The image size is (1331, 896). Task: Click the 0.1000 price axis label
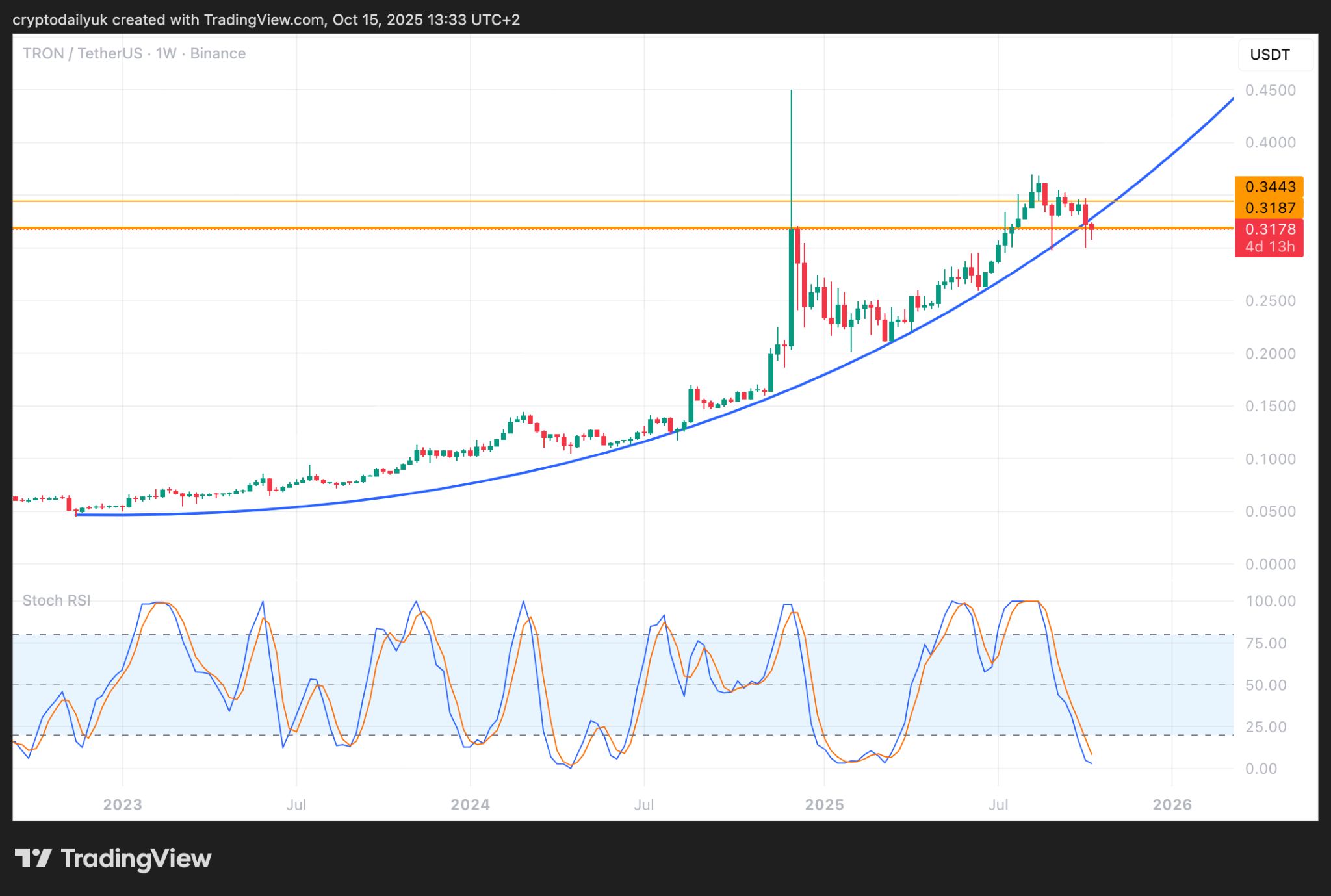(x=1270, y=459)
